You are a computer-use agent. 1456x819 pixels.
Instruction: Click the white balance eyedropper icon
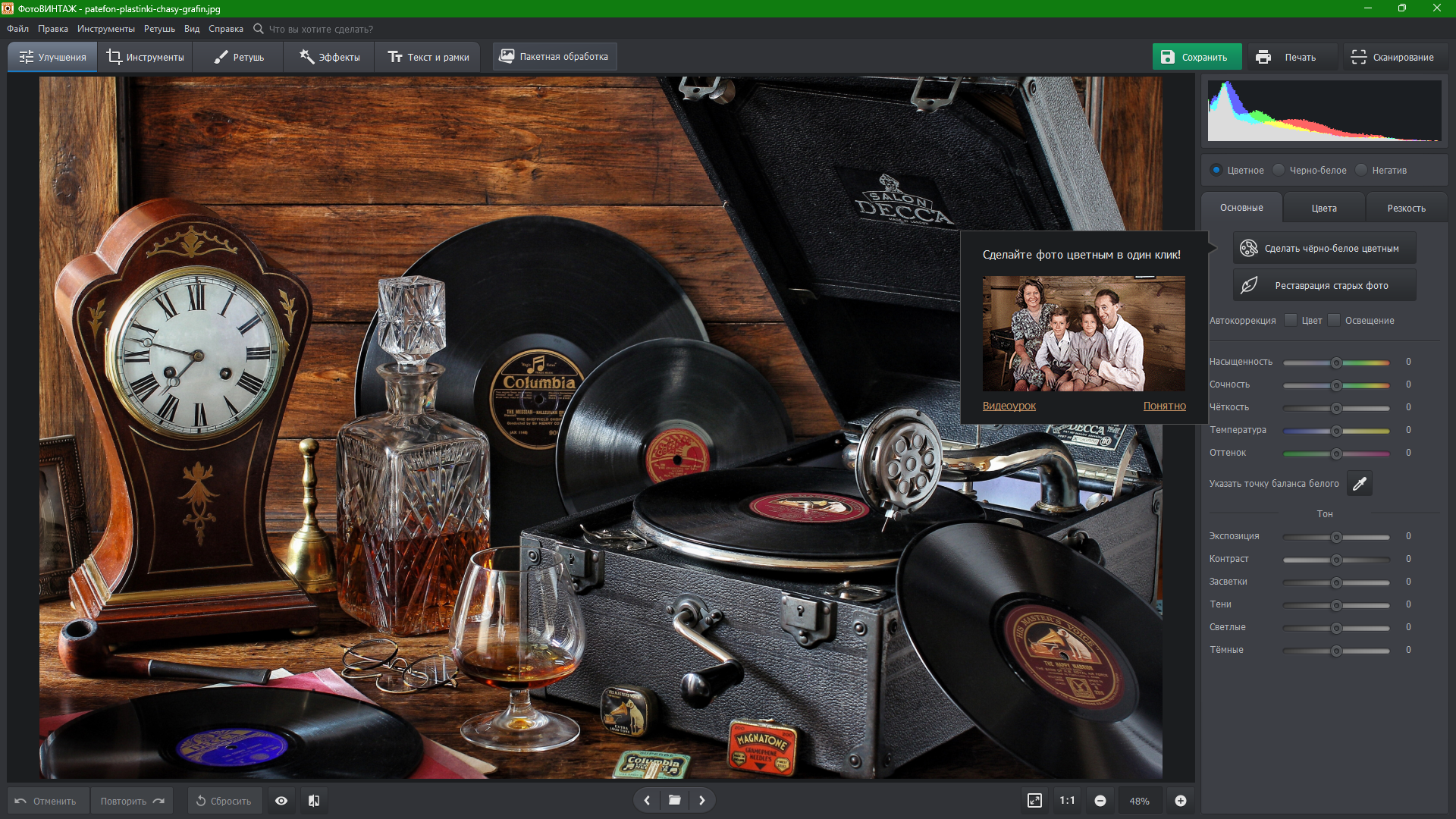(x=1359, y=483)
